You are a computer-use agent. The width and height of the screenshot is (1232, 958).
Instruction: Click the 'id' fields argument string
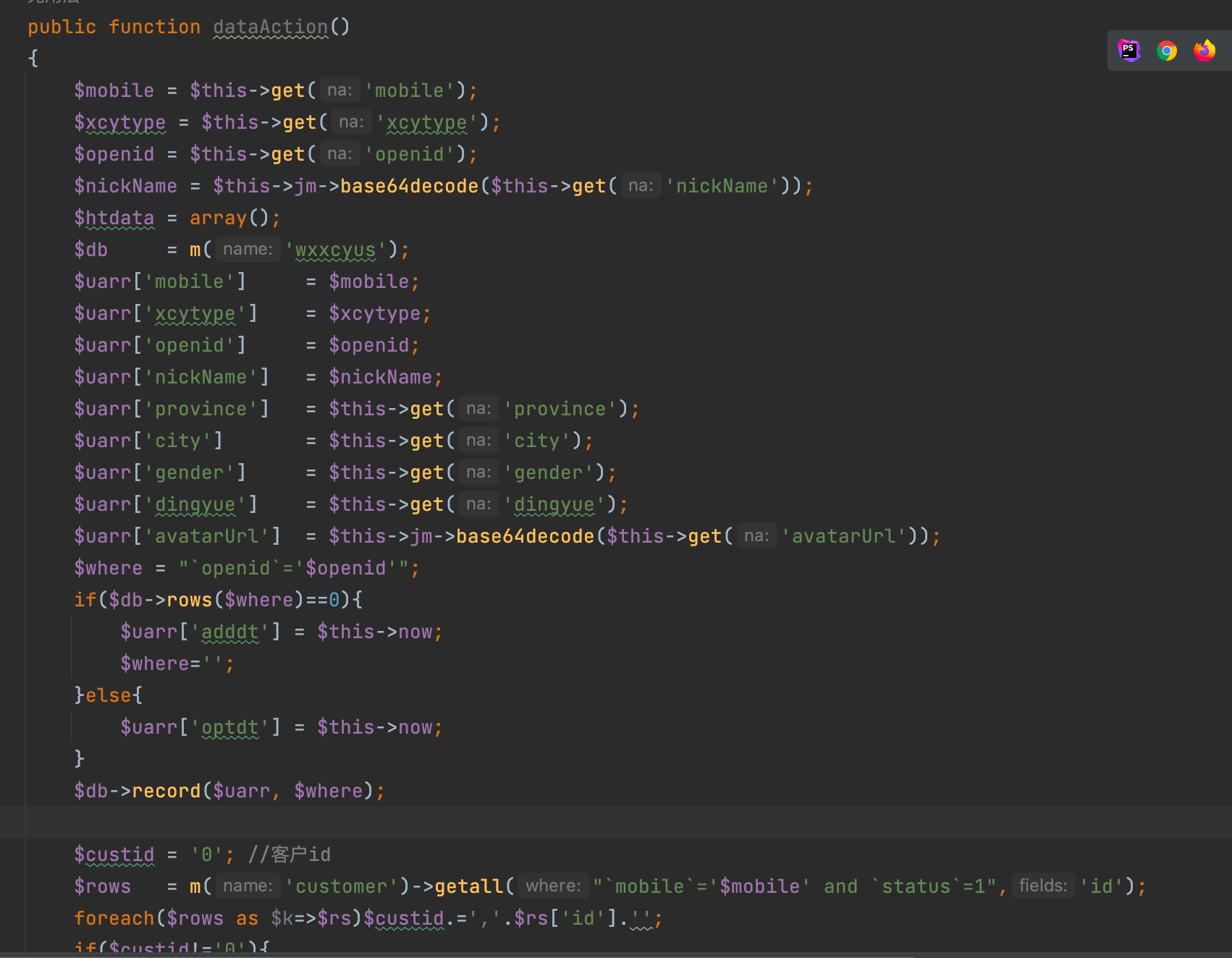point(1101,886)
